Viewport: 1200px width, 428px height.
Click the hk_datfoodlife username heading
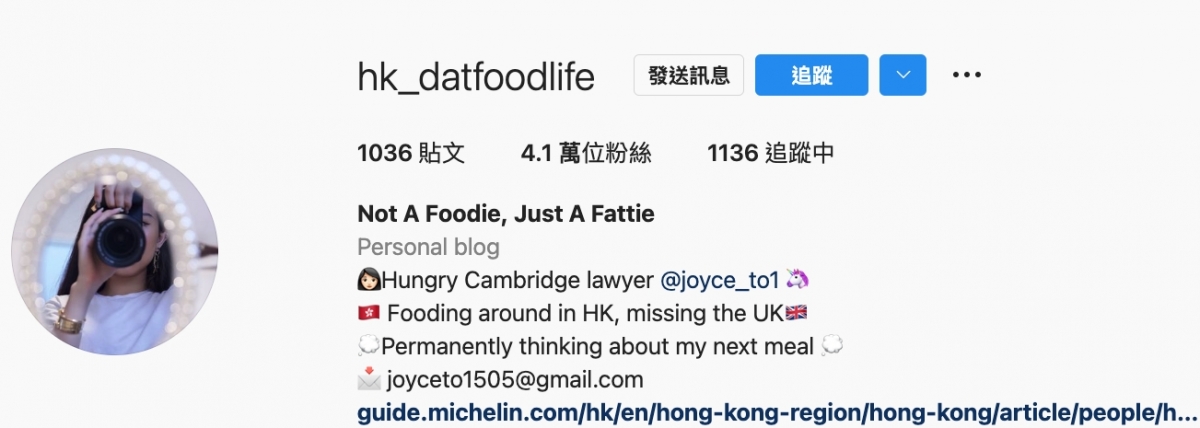click(476, 77)
